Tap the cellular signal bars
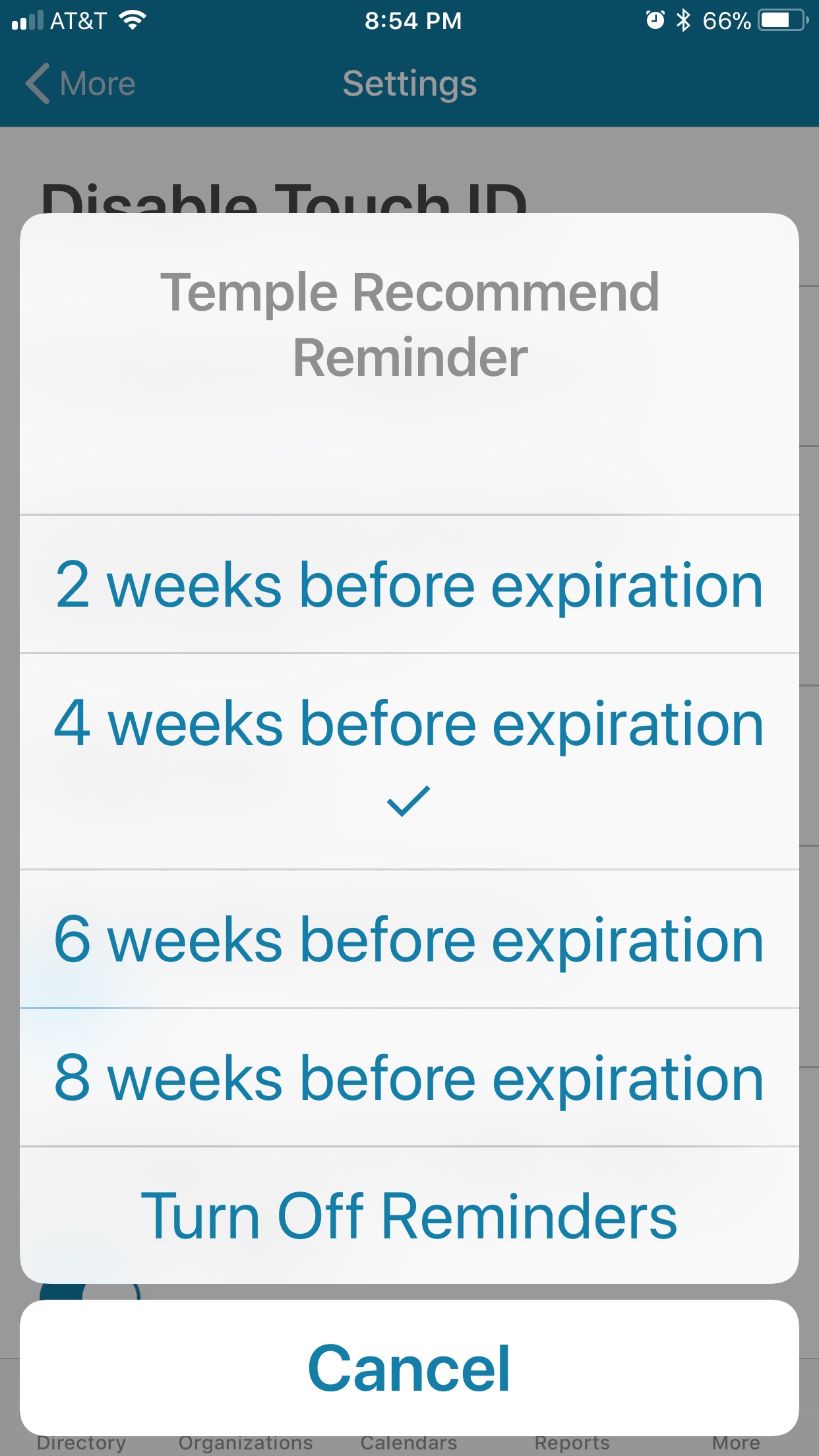The width and height of the screenshot is (819, 1456). pyautogui.click(x=28, y=20)
